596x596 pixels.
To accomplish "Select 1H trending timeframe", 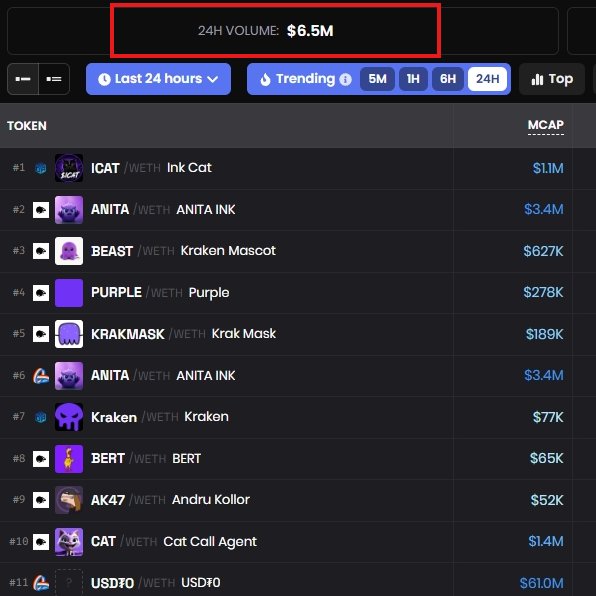I will point(413,79).
